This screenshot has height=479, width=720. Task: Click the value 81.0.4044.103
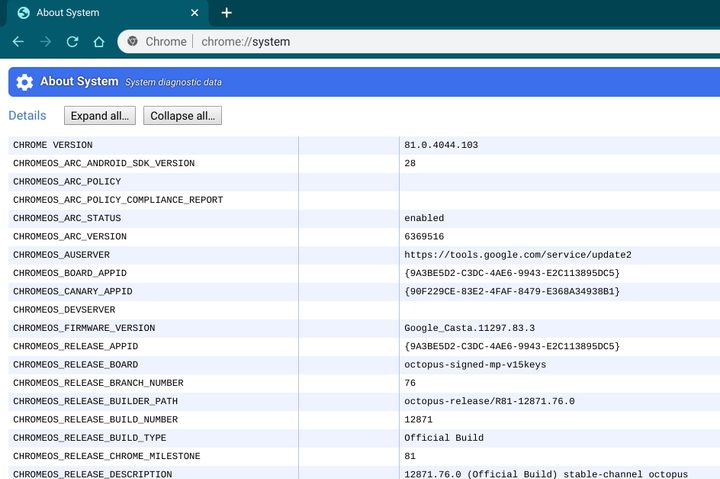point(441,145)
